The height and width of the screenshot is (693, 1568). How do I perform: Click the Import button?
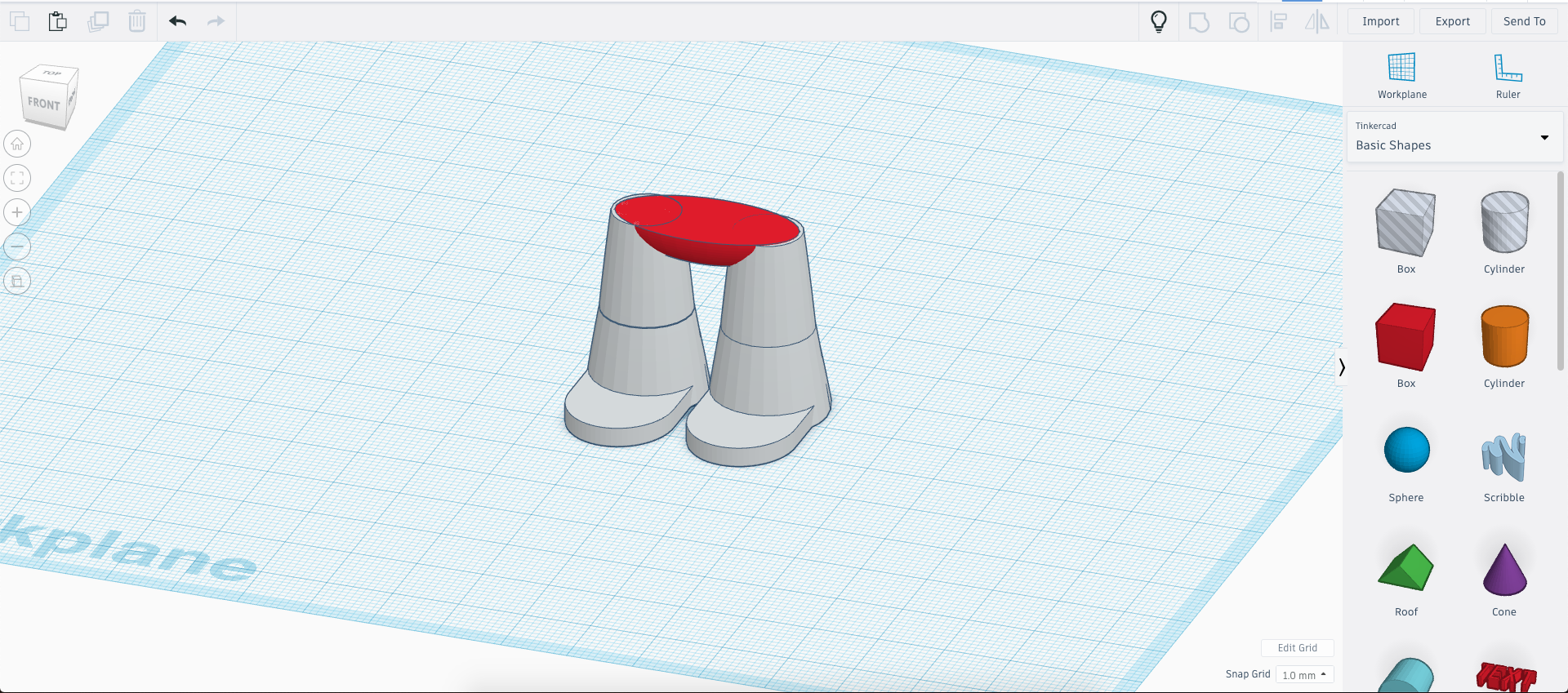pyautogui.click(x=1380, y=22)
